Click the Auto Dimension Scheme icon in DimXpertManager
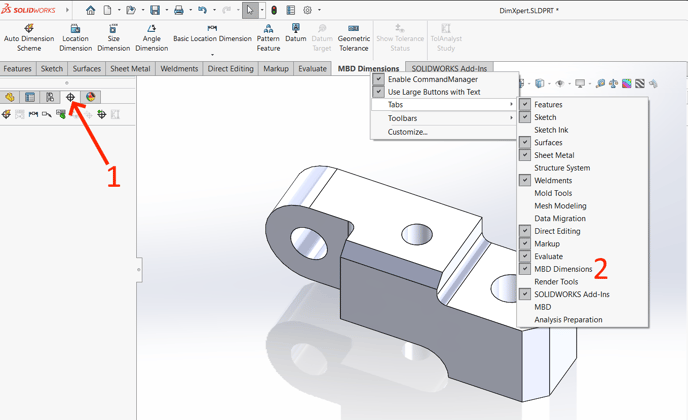The image size is (688, 420). (6, 115)
